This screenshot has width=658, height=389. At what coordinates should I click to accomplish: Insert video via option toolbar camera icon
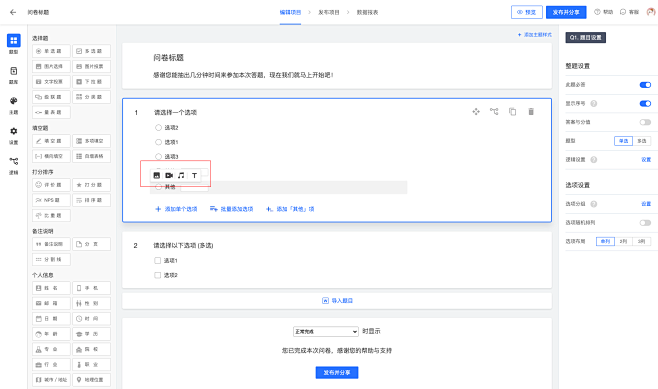pyautogui.click(x=169, y=175)
